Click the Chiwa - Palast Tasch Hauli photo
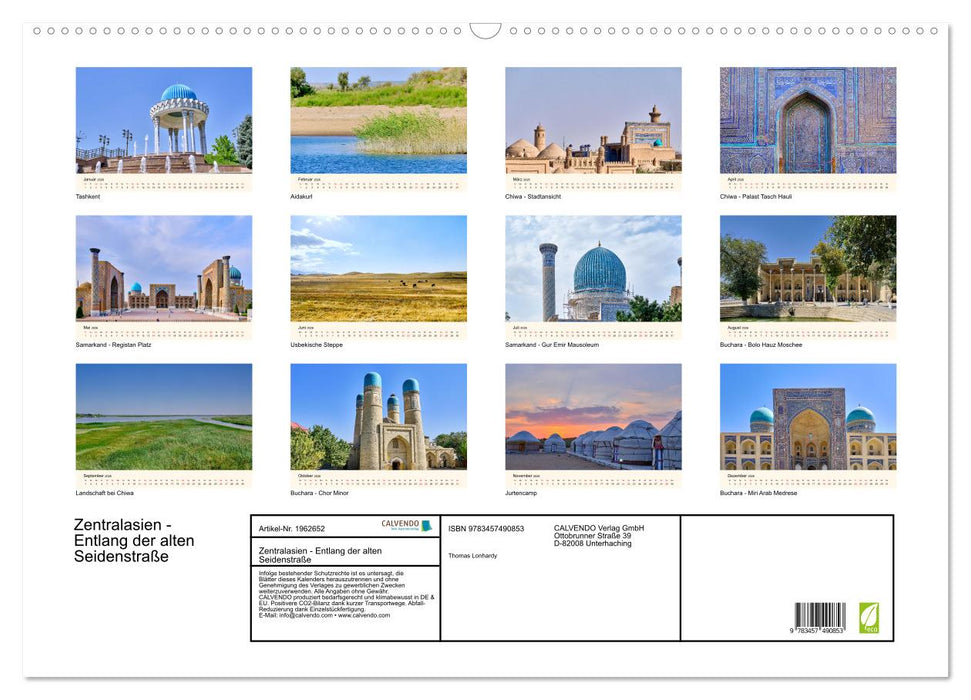The width and height of the screenshot is (971, 700). pyautogui.click(x=808, y=120)
